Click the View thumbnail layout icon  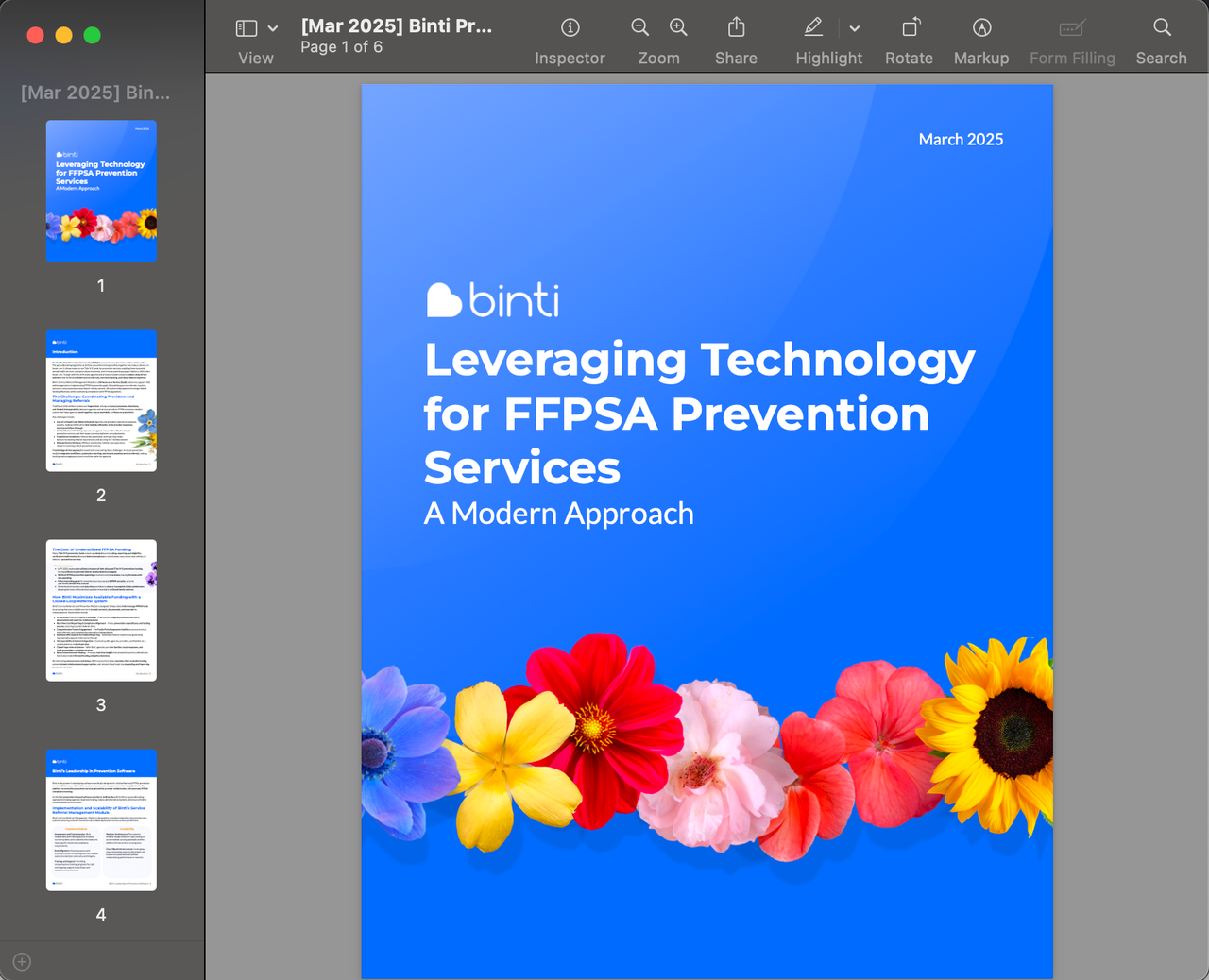click(247, 27)
